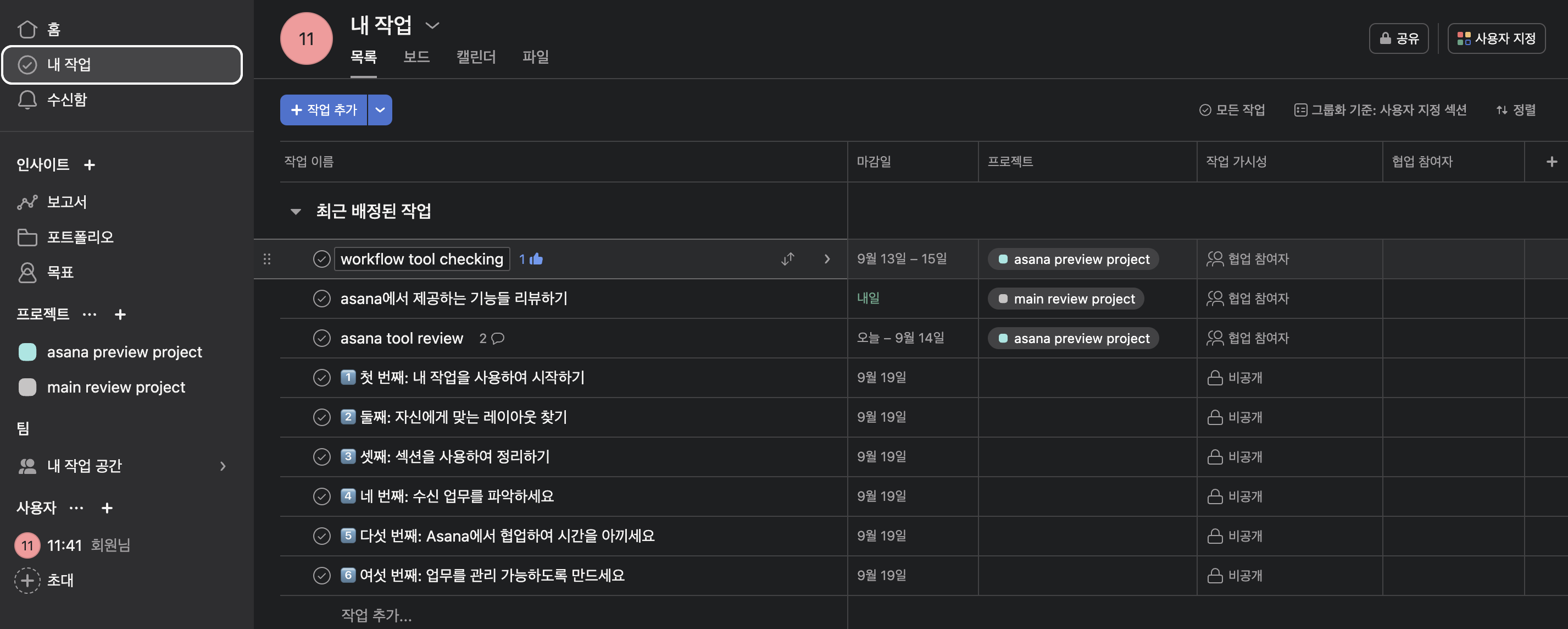Open main review project in sidebar
Screen dimensions: 1568x629
[x=116, y=387]
